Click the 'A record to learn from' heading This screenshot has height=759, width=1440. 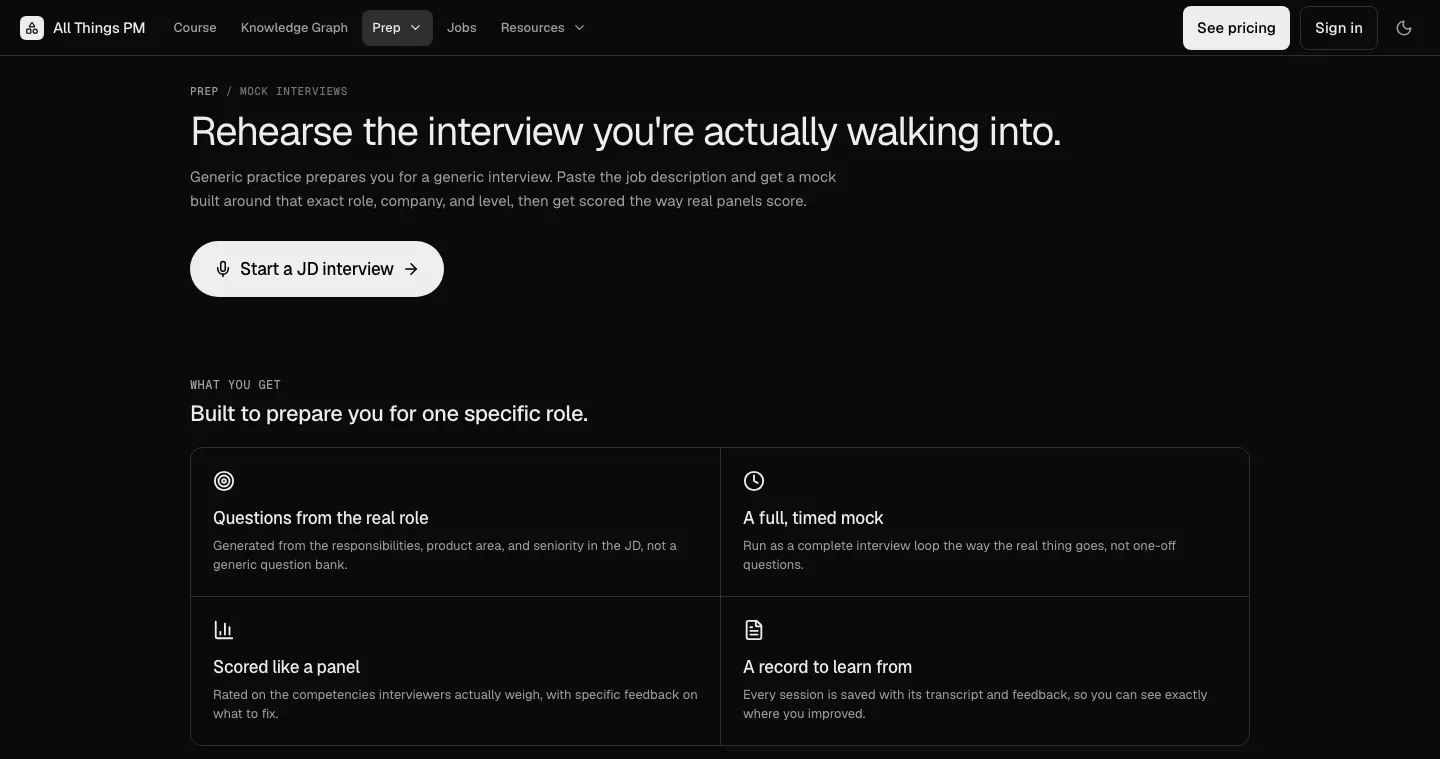pyautogui.click(x=827, y=667)
